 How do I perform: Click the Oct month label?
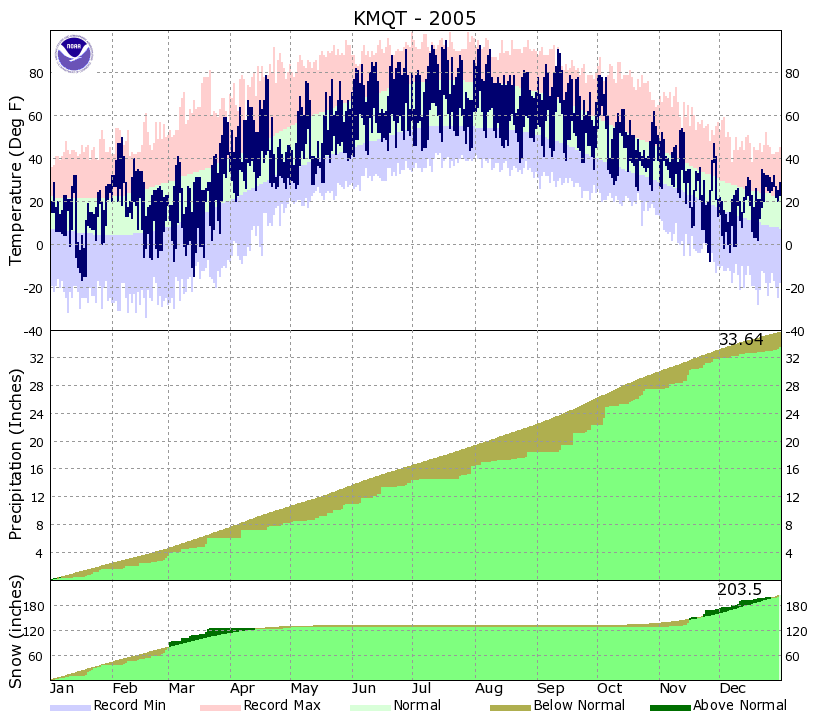pyautogui.click(x=609, y=688)
